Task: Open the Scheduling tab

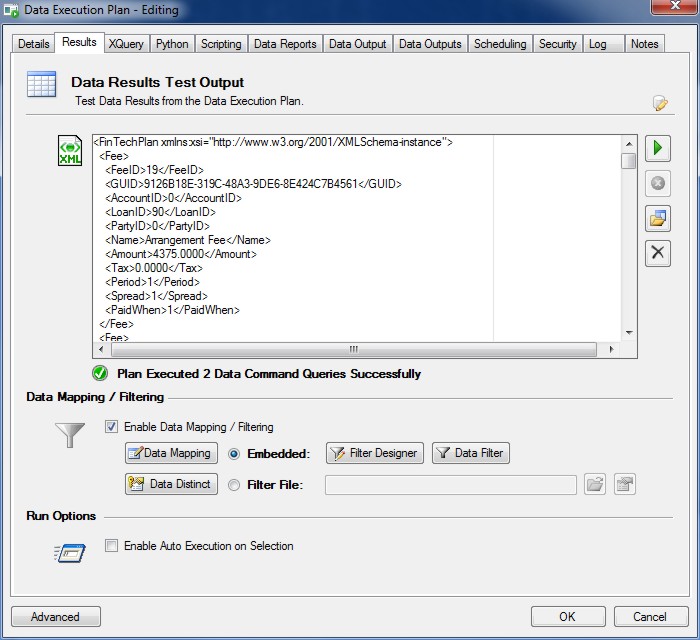Action: coord(499,44)
